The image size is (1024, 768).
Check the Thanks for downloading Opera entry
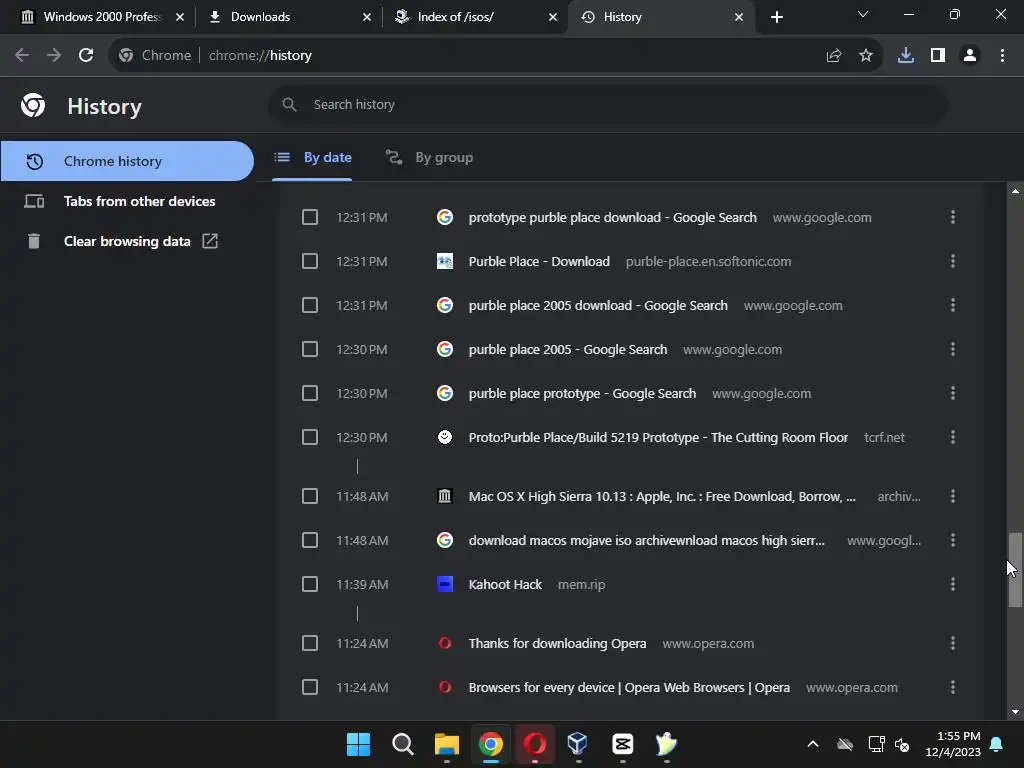pyautogui.click(x=310, y=643)
